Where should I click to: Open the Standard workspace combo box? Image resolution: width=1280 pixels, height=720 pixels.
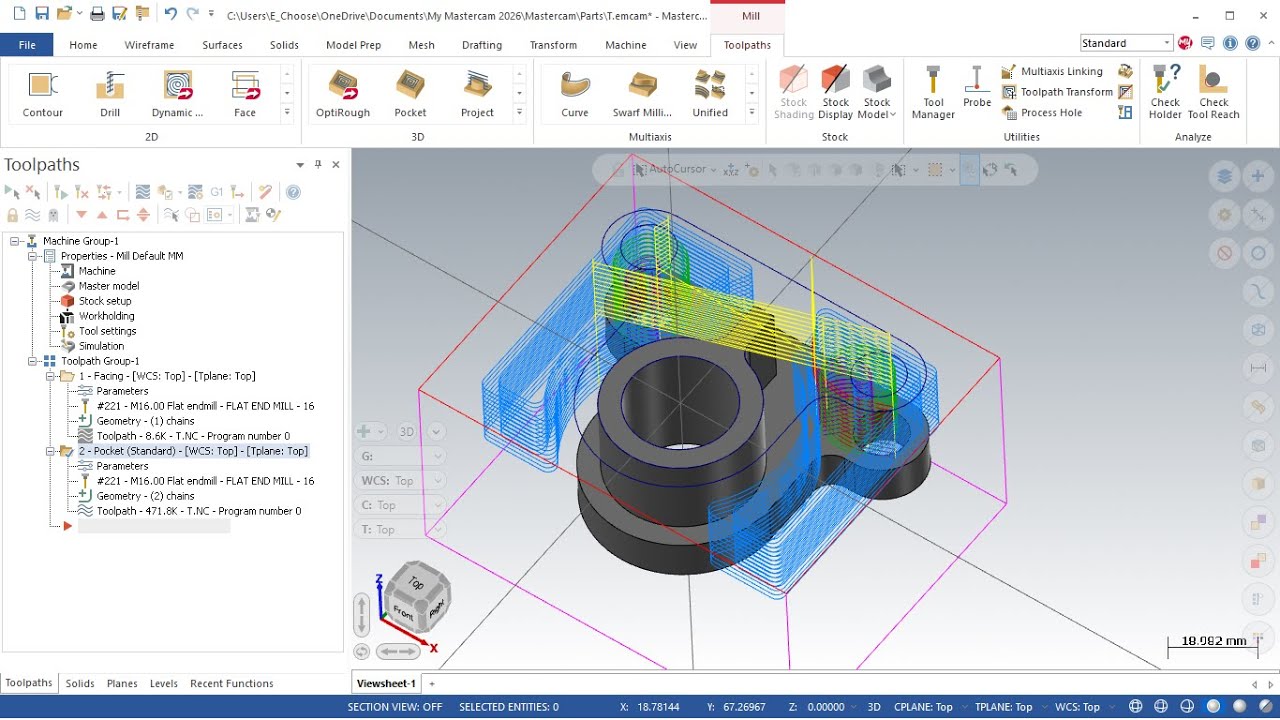pyautogui.click(x=1126, y=43)
